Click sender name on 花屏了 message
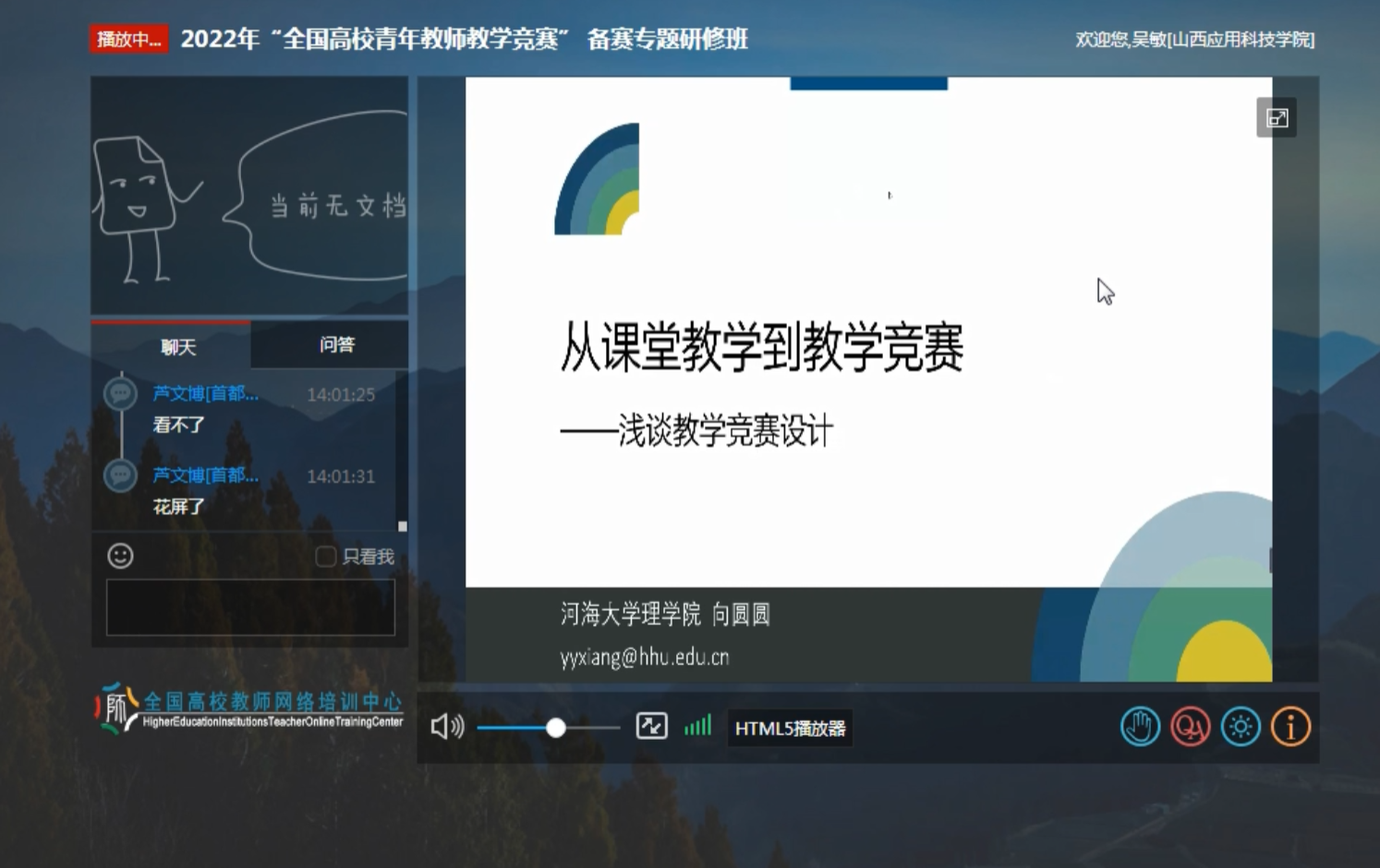 click(205, 475)
